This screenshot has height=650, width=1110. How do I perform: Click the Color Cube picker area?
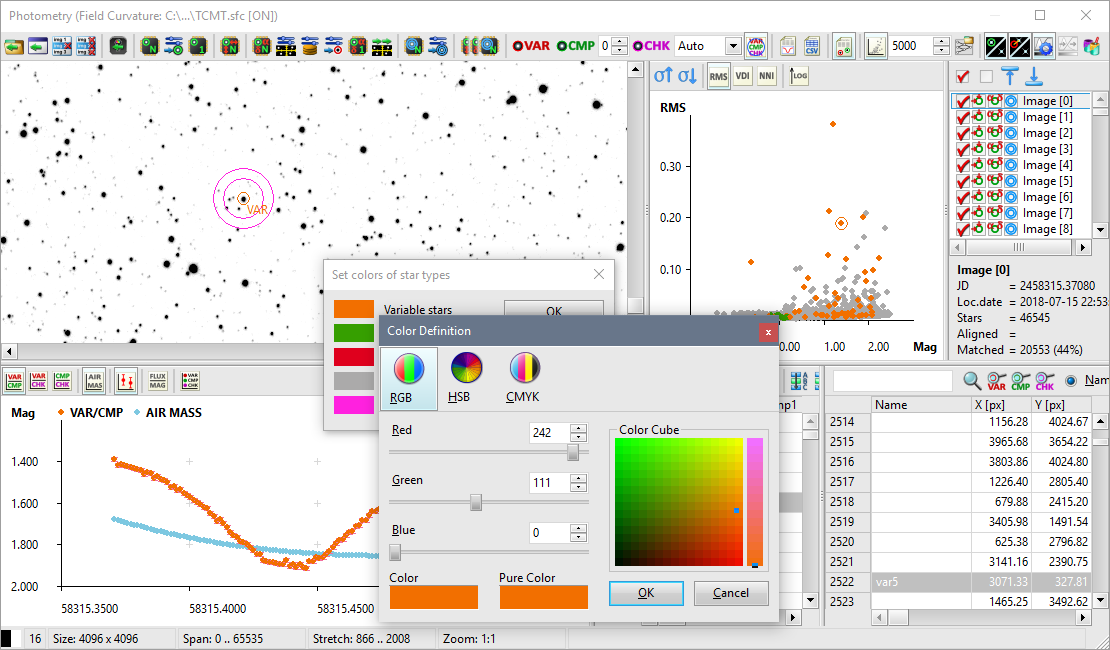point(679,502)
